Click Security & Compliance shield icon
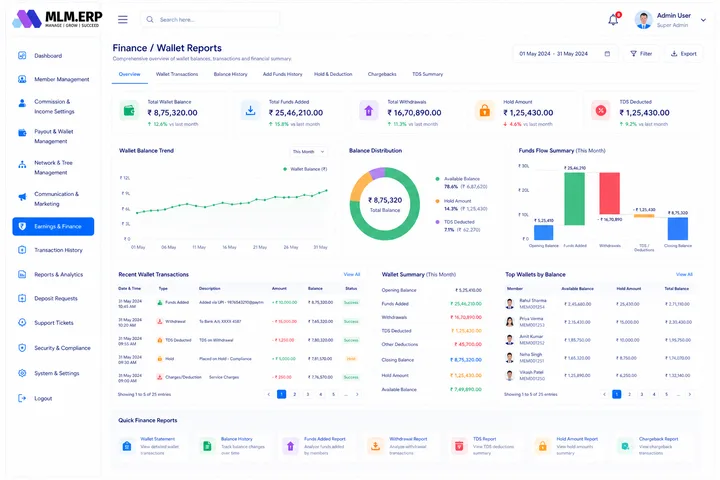 coord(22,348)
